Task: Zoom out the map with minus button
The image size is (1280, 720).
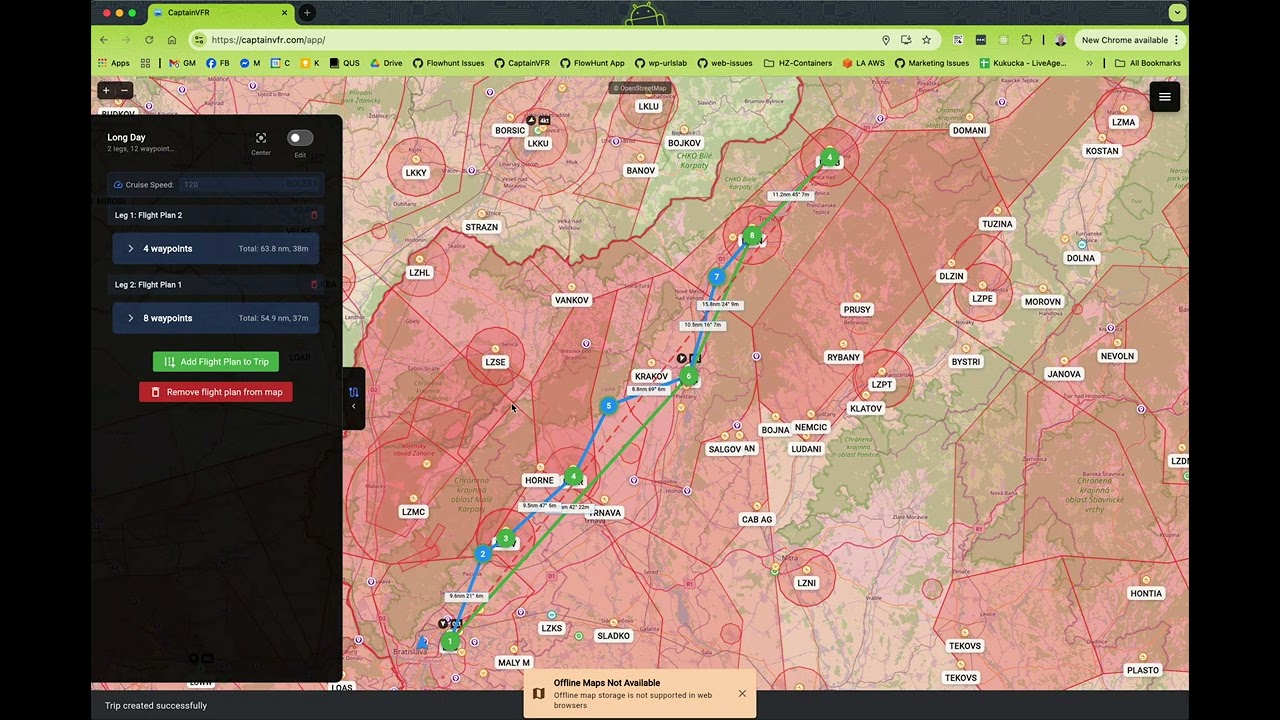Action: [125, 90]
